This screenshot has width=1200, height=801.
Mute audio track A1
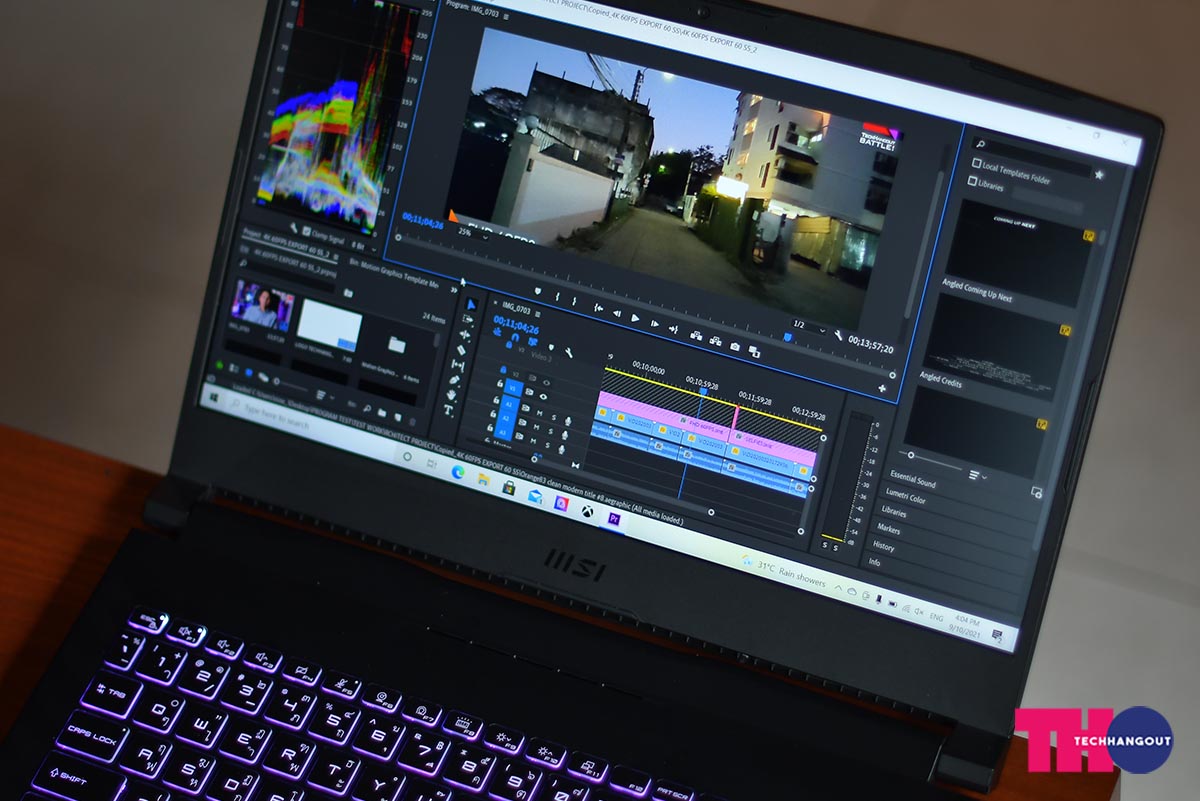539,412
